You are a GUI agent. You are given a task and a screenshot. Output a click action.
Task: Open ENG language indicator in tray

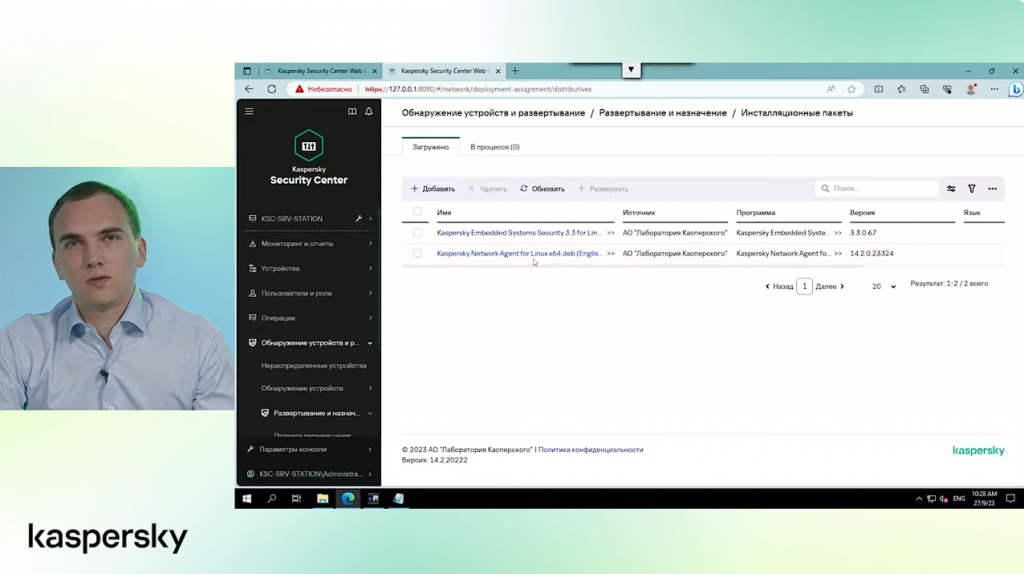[959, 498]
